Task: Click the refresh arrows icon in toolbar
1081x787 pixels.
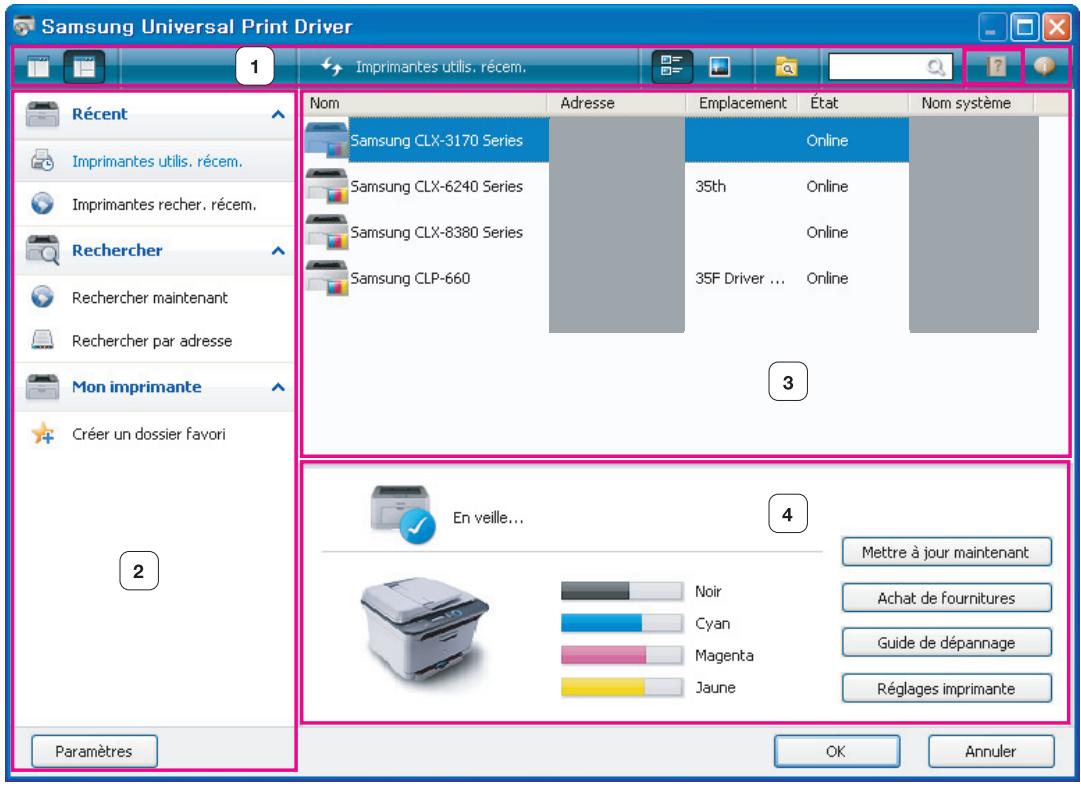Action: click(x=332, y=67)
